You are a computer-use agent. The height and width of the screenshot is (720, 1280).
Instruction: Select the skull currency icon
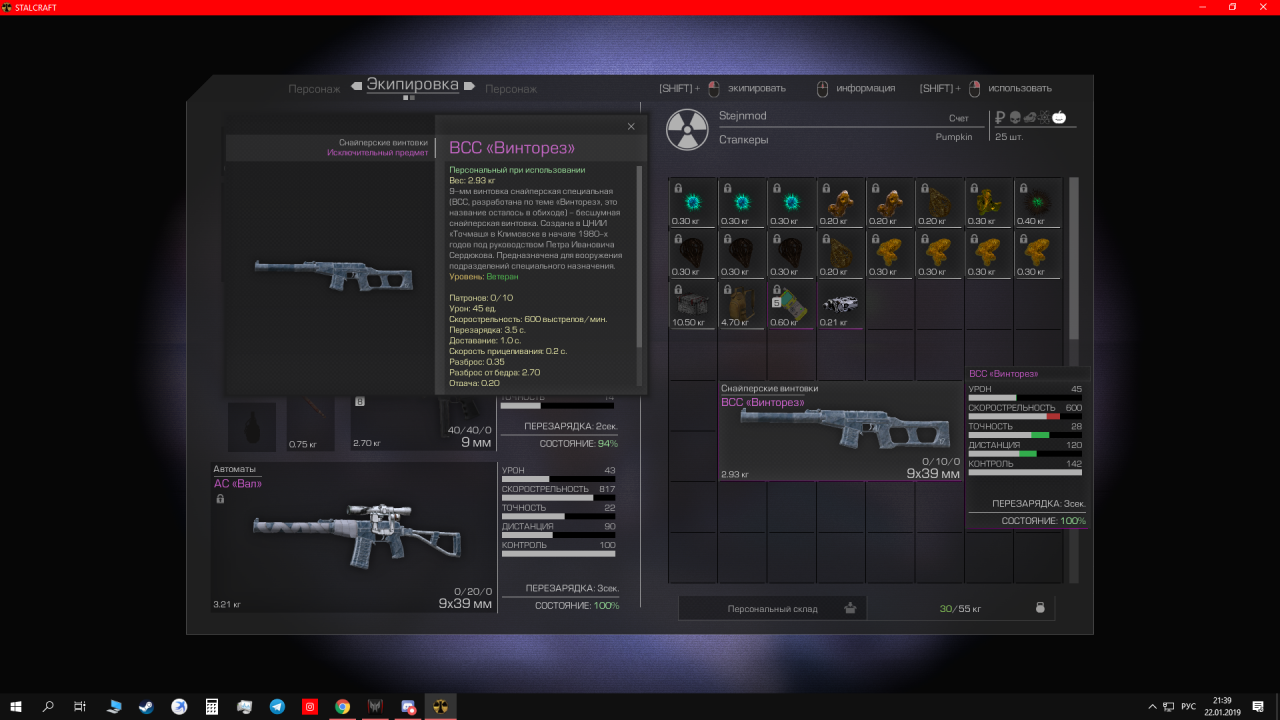click(x=1014, y=117)
